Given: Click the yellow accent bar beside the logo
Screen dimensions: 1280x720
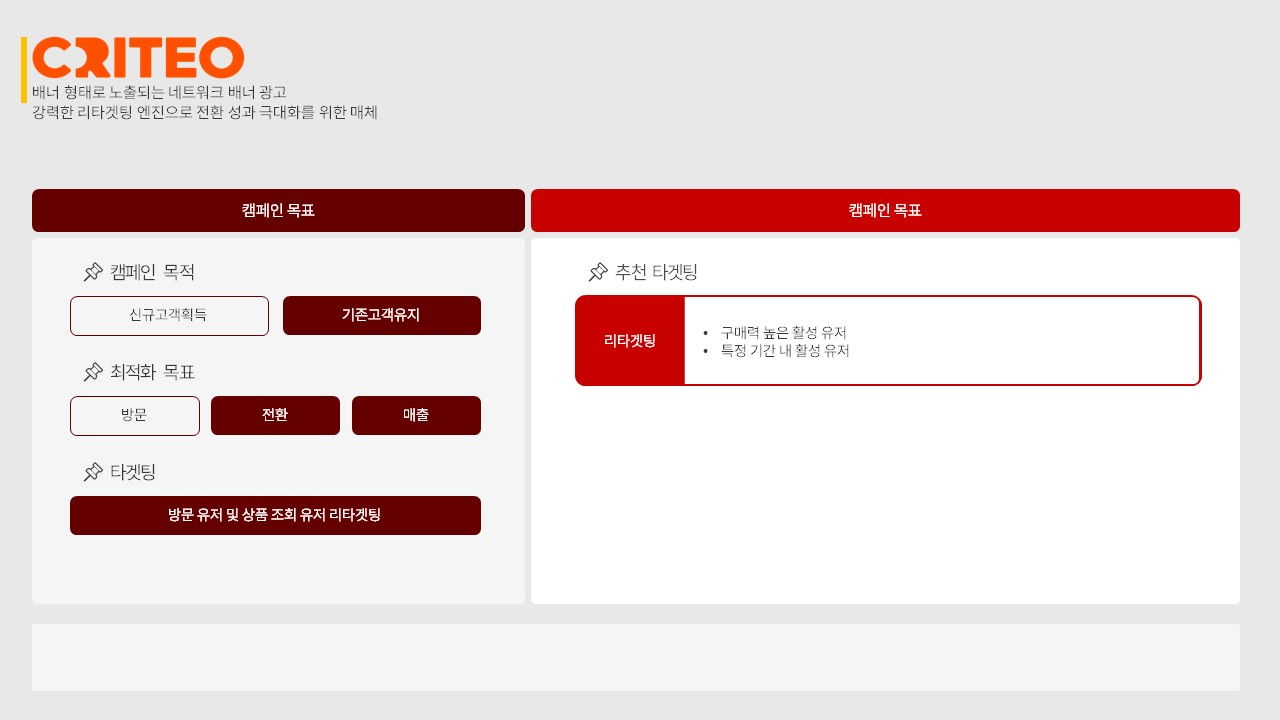Looking at the screenshot, I should (x=24, y=70).
